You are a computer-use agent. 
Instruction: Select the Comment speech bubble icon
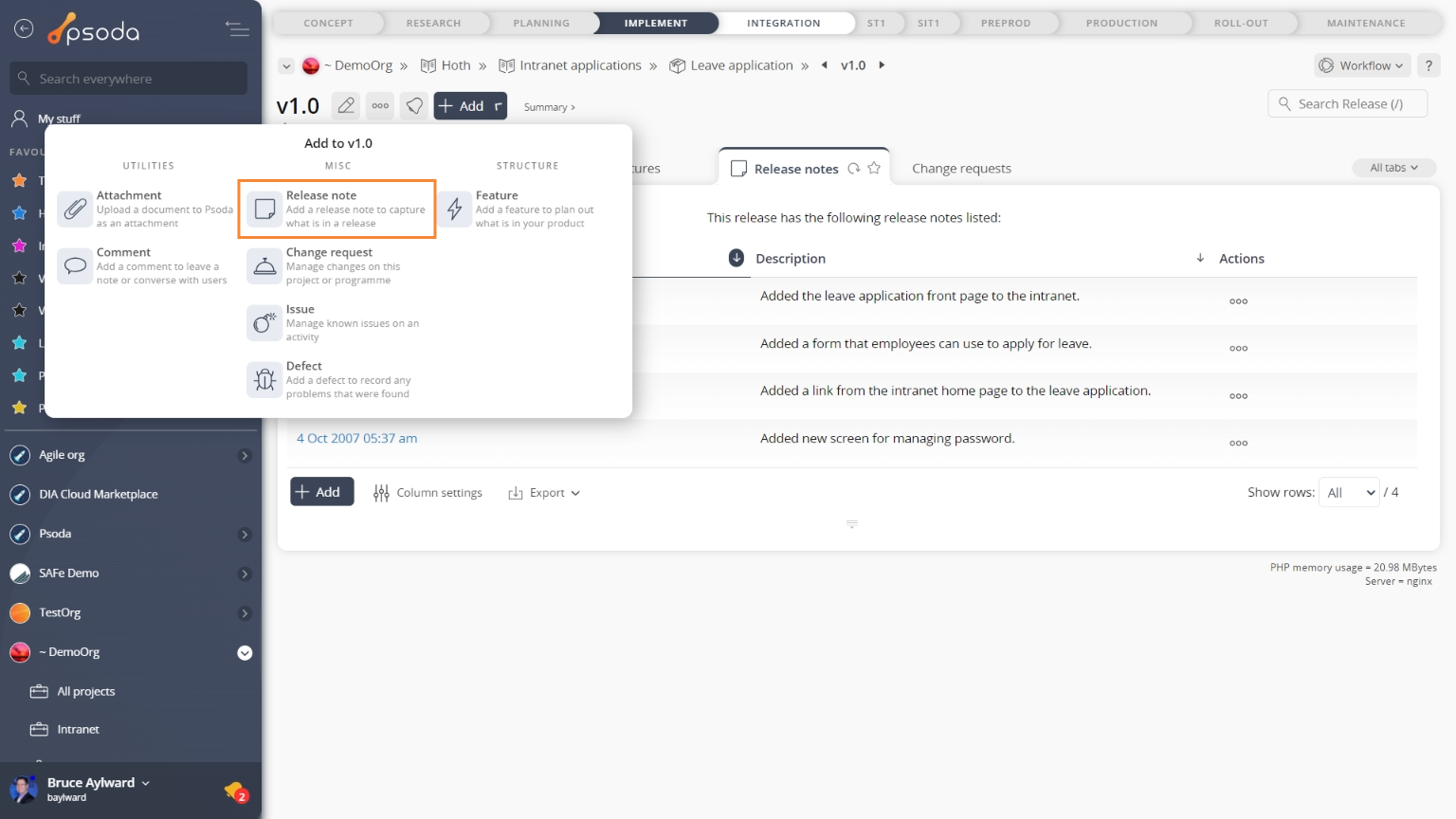point(75,265)
